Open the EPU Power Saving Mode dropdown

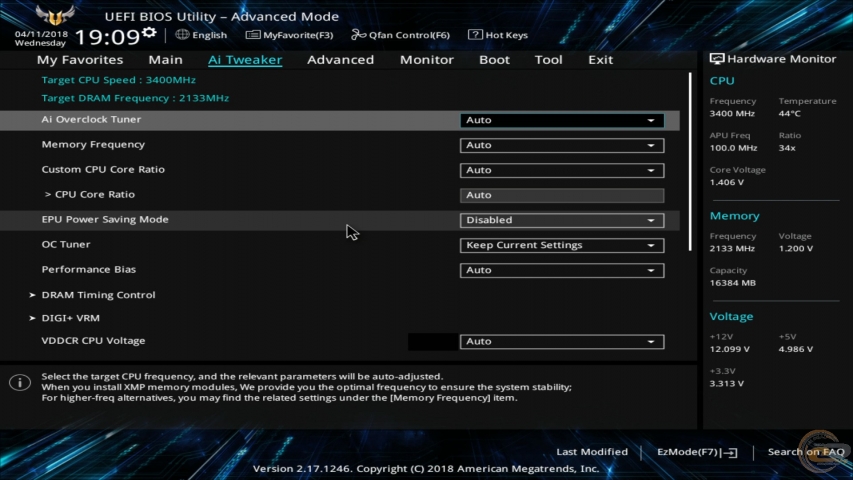pos(561,220)
